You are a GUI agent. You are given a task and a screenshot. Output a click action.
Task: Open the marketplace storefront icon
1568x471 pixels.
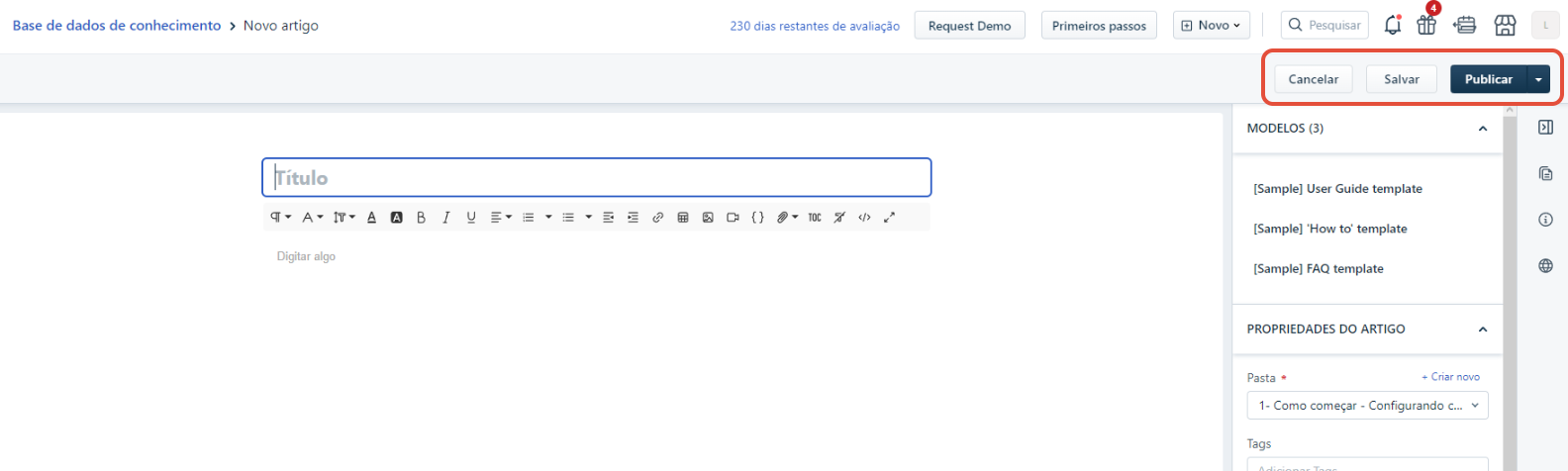[1505, 26]
